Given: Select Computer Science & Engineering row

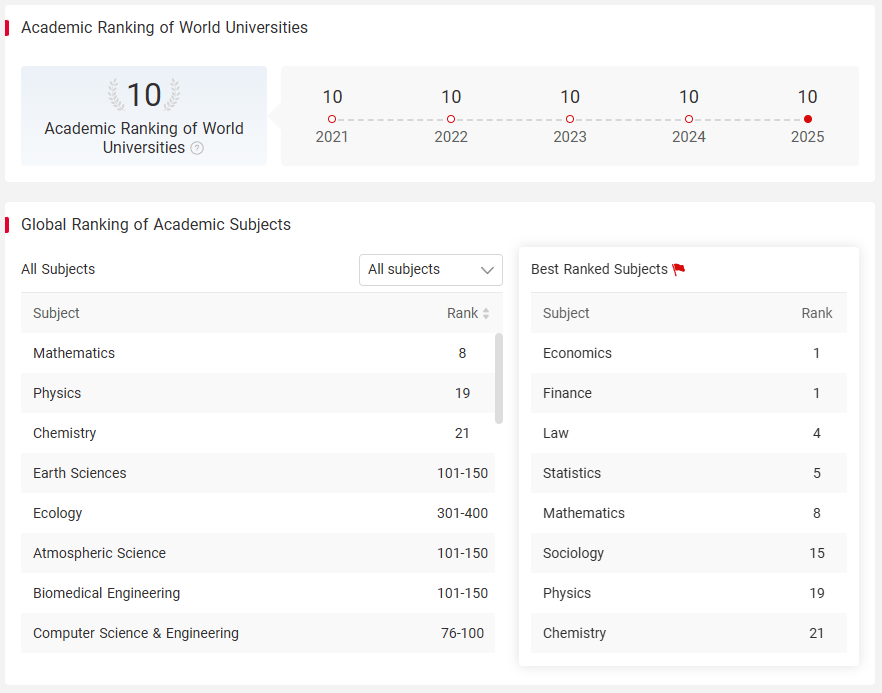Looking at the screenshot, I should click(258, 633).
